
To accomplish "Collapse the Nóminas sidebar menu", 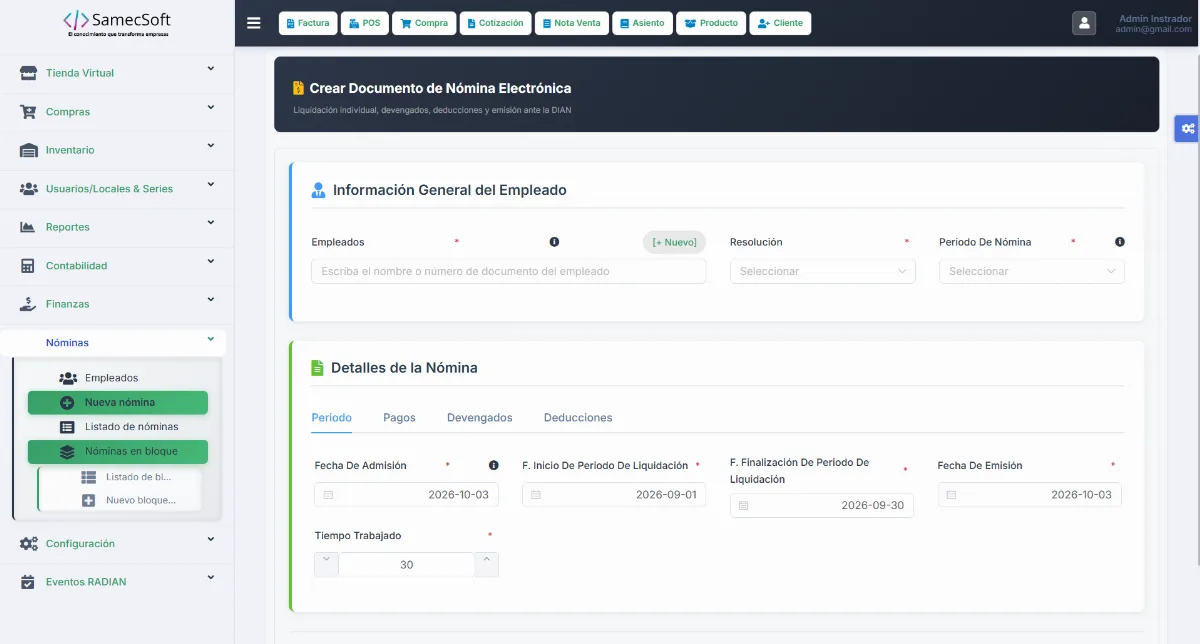I will click(113, 343).
